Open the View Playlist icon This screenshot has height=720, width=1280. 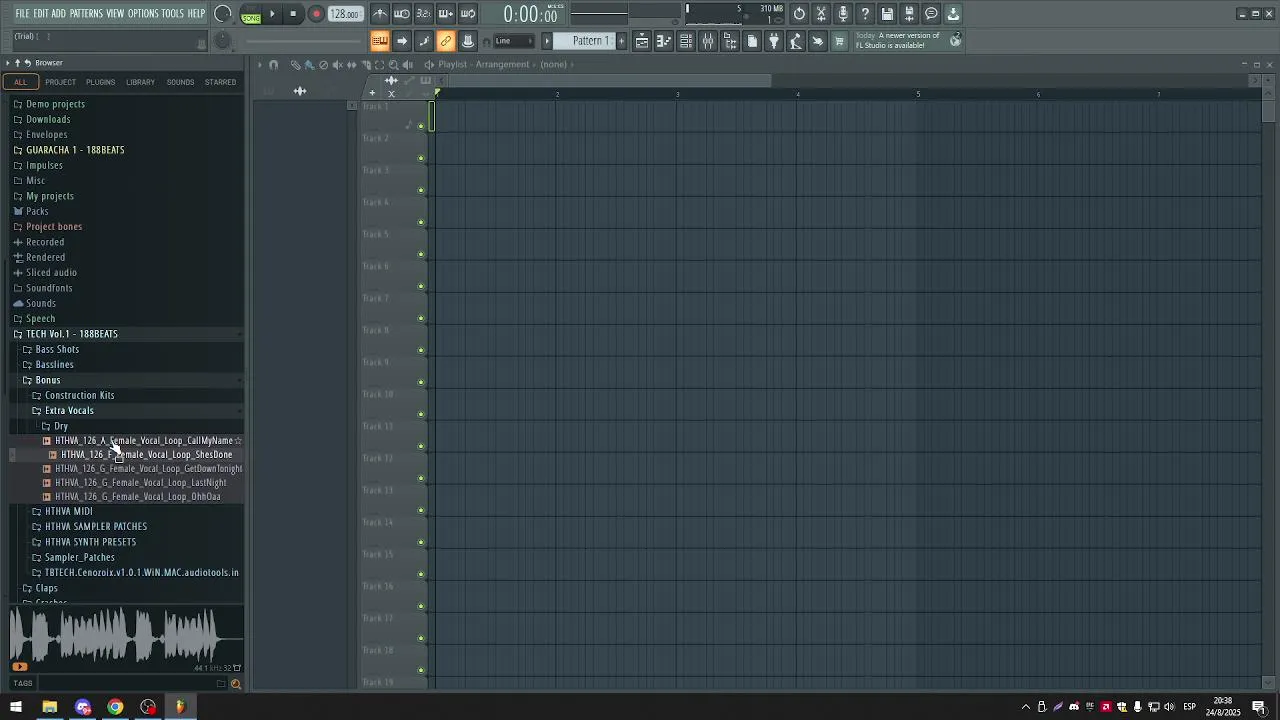[642, 41]
